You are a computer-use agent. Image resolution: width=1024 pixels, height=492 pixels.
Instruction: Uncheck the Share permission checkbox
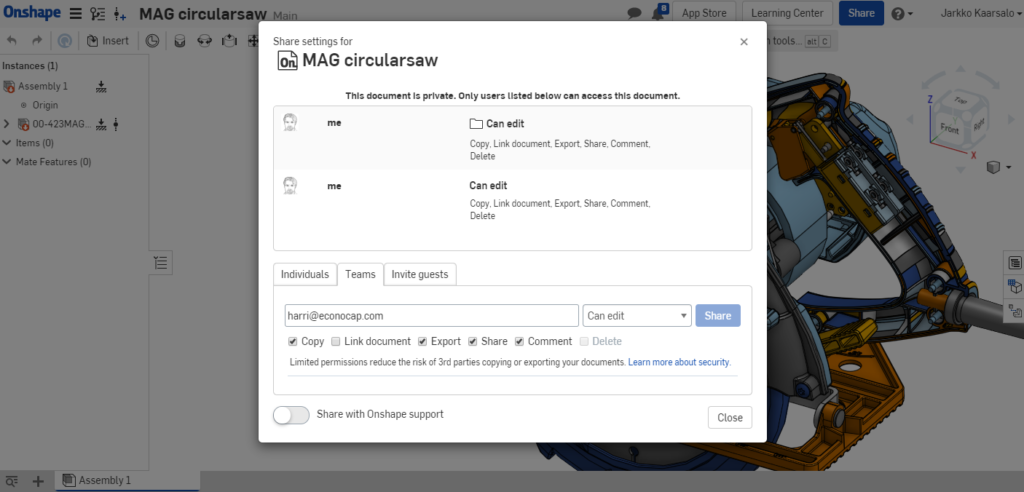coord(473,342)
